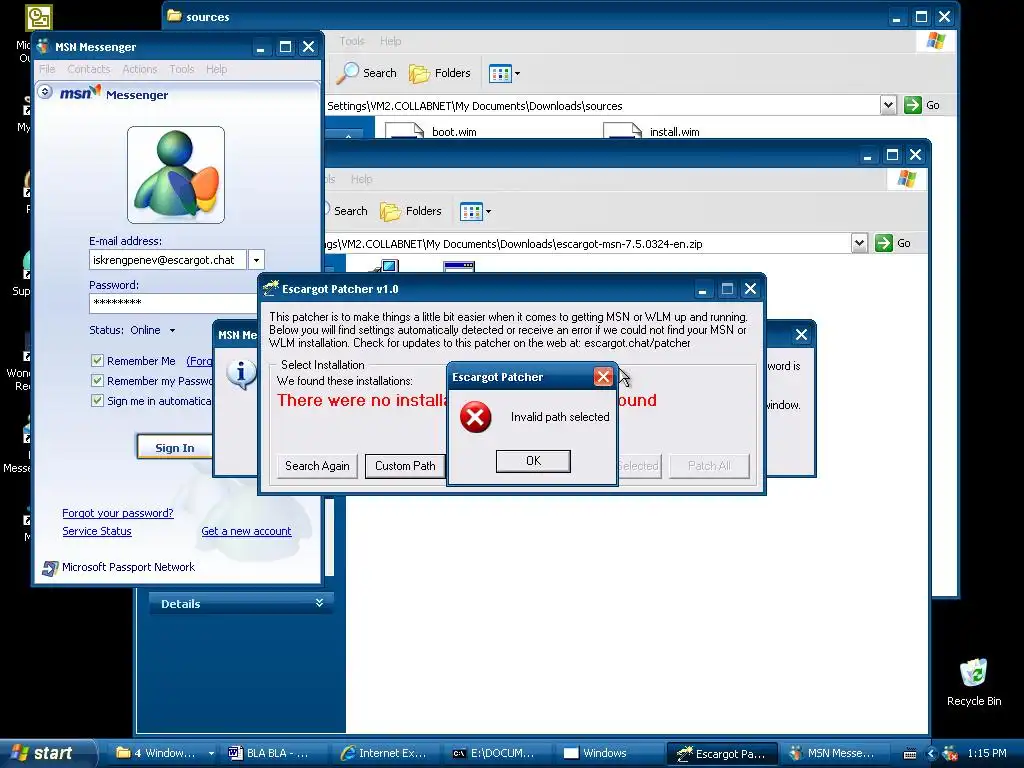Close the Escargot Patcher error dialog
The width and height of the screenshot is (1024, 768).
(603, 377)
